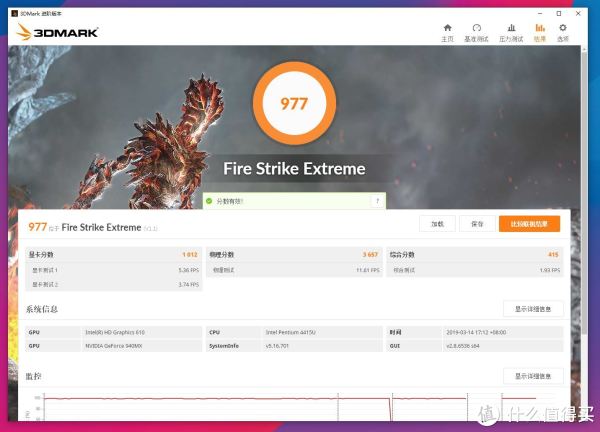
Task: Show details button beside 监控
Action: coord(533,376)
